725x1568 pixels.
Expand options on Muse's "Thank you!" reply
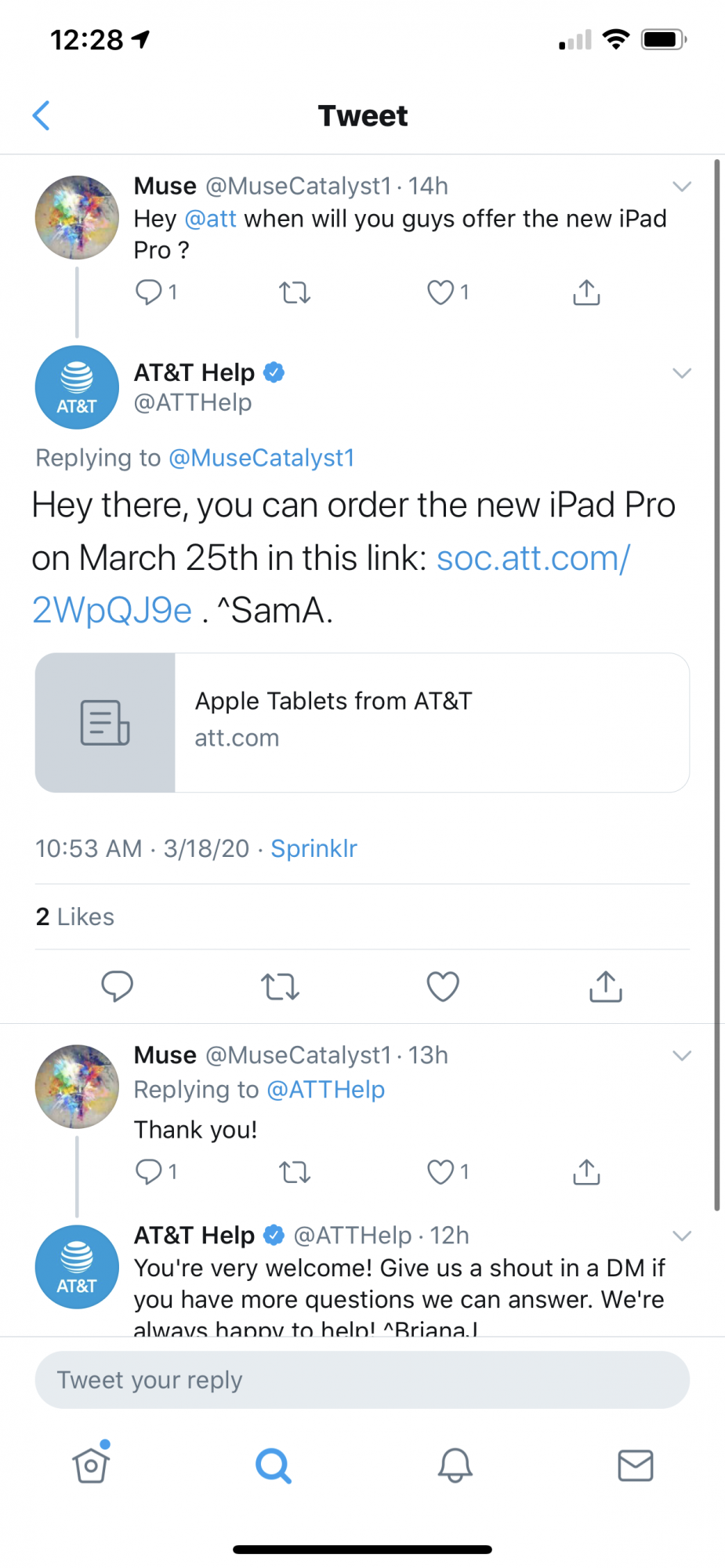(x=682, y=1056)
